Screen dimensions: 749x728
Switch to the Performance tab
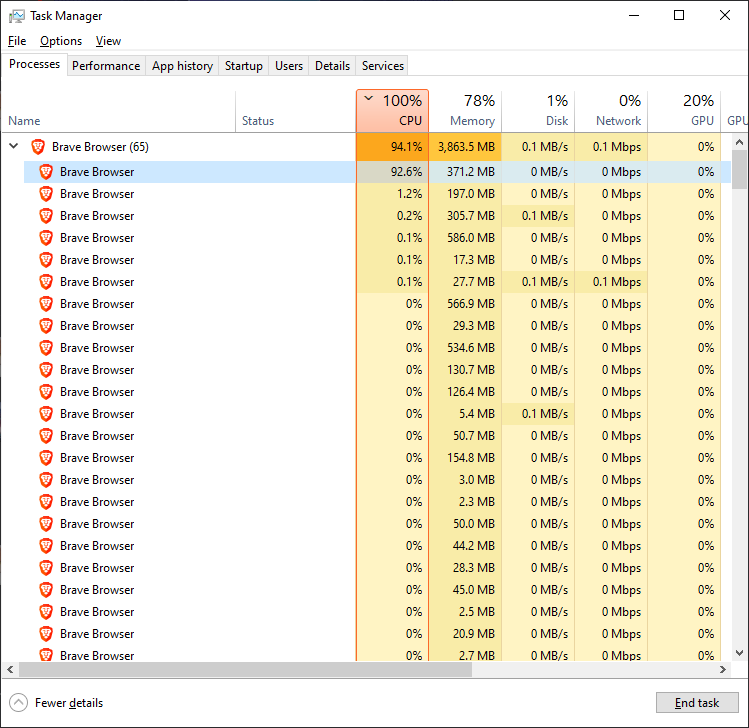[106, 66]
